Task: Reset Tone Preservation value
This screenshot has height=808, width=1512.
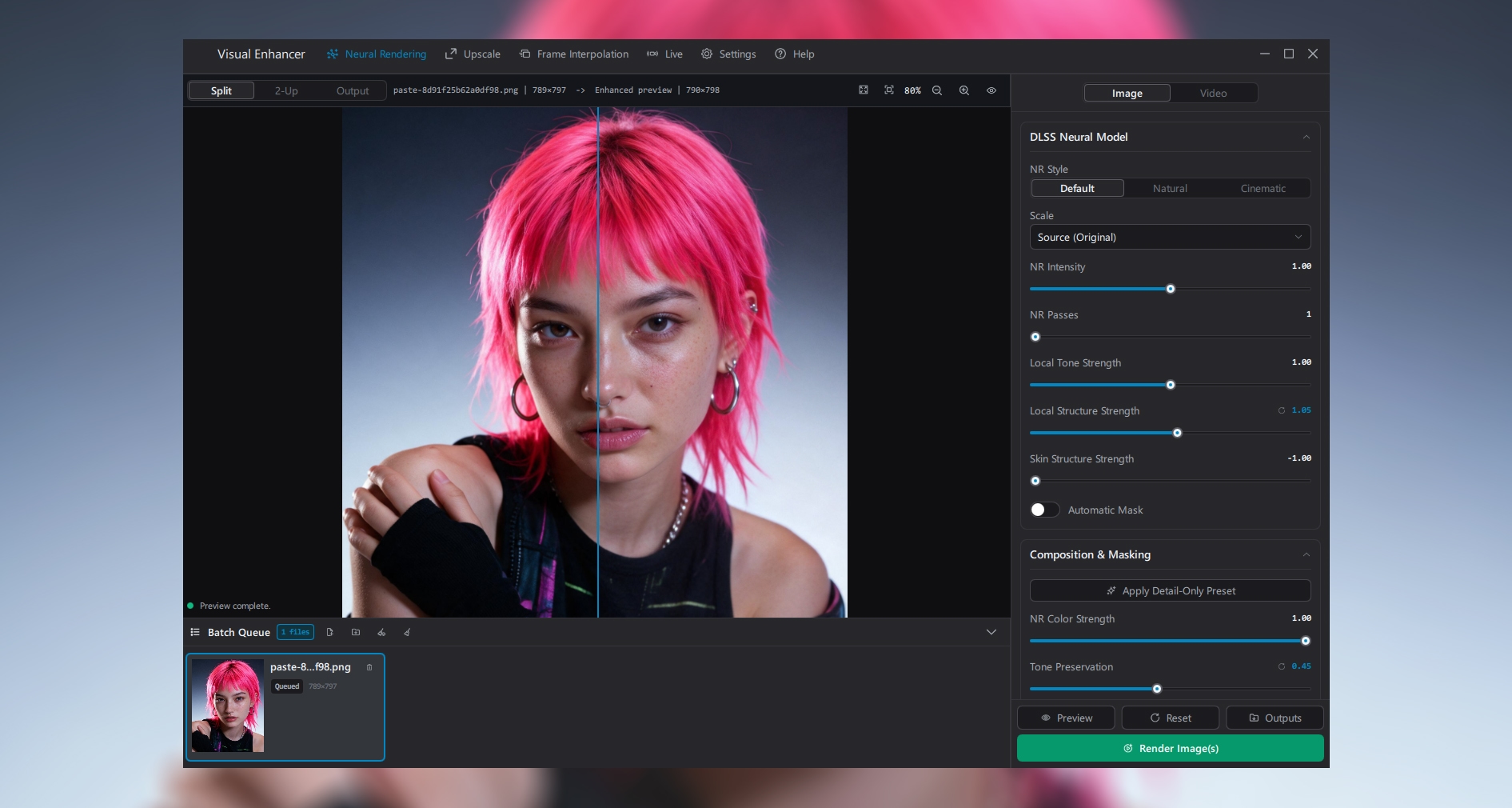Action: point(1282,666)
